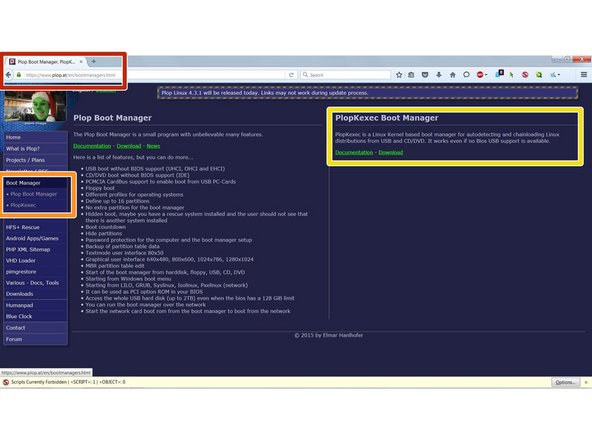The image size is (592, 444).
Task: Open Downloads sidebar item
Action: 35,294
